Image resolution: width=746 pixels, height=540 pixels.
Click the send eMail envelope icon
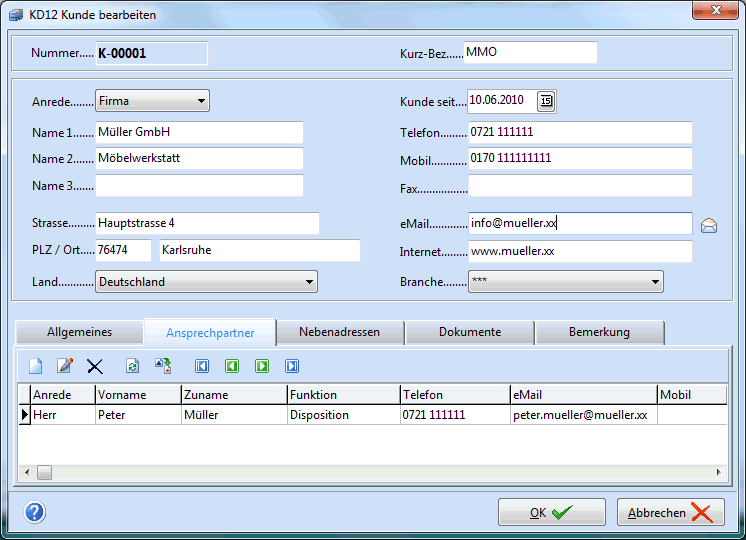[x=709, y=225]
